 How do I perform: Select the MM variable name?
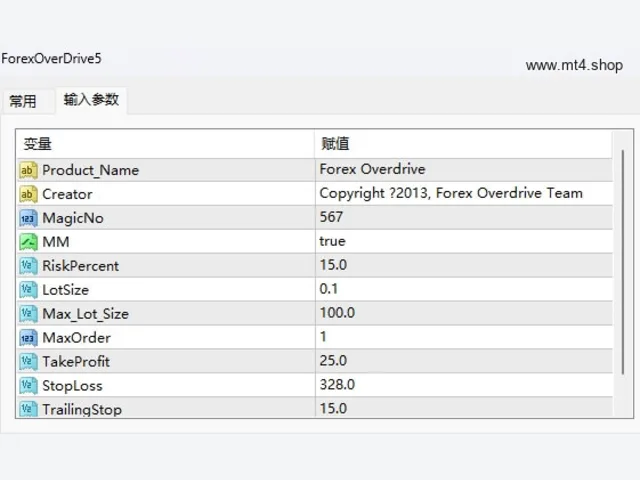click(56, 242)
